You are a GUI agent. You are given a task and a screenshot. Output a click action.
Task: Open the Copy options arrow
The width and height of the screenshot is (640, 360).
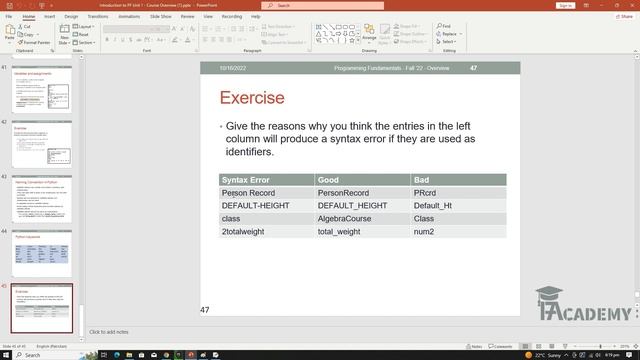[38, 35]
